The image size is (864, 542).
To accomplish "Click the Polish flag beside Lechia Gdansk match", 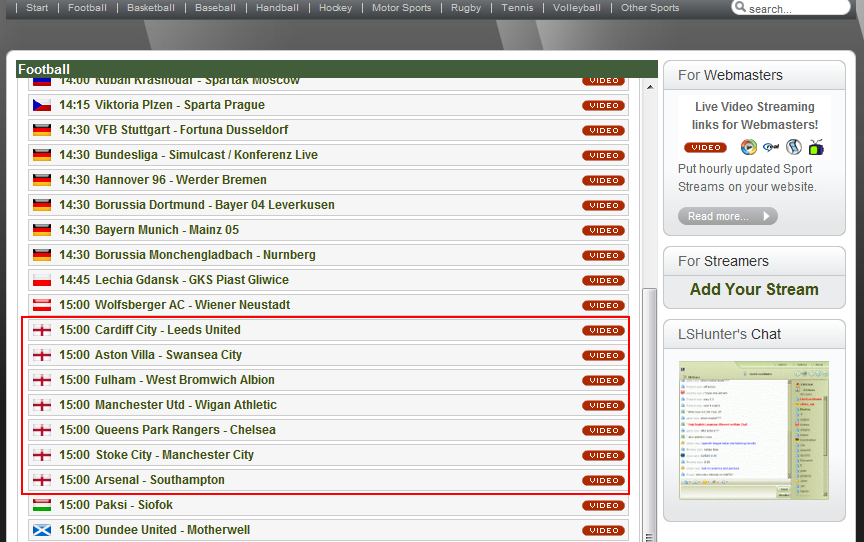I will click(x=42, y=280).
